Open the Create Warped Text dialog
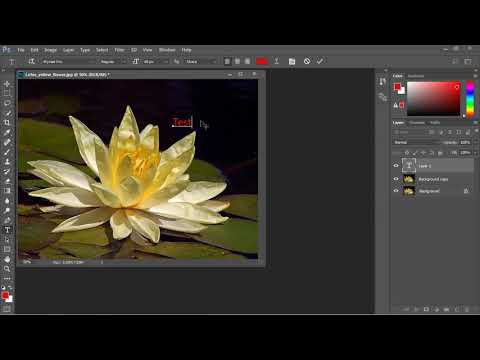480x360 pixels. click(277, 61)
